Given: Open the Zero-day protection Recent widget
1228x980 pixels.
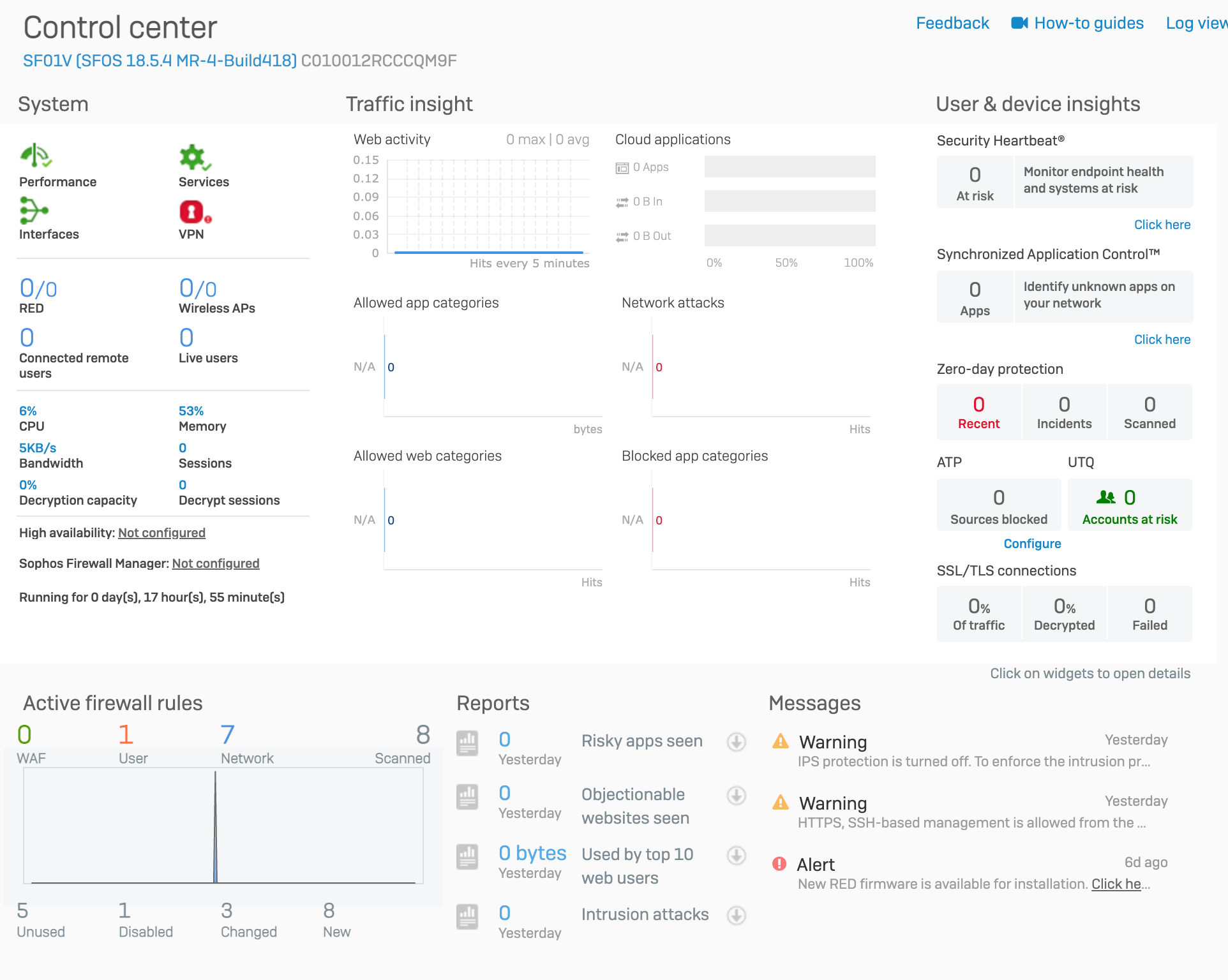Looking at the screenshot, I should [978, 412].
